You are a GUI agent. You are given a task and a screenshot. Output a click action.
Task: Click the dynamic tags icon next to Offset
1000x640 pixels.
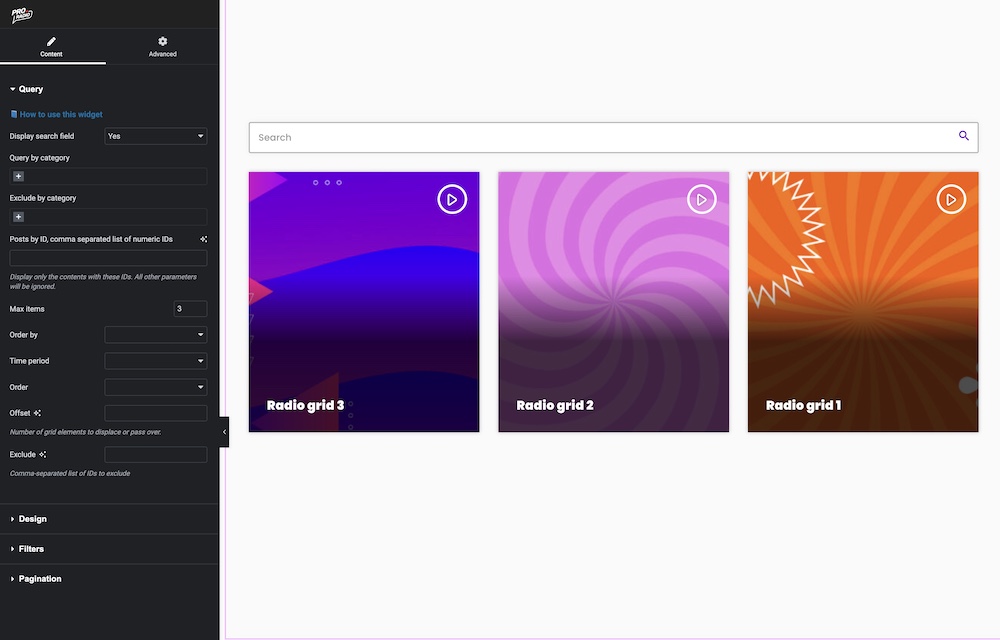[x=38, y=413]
